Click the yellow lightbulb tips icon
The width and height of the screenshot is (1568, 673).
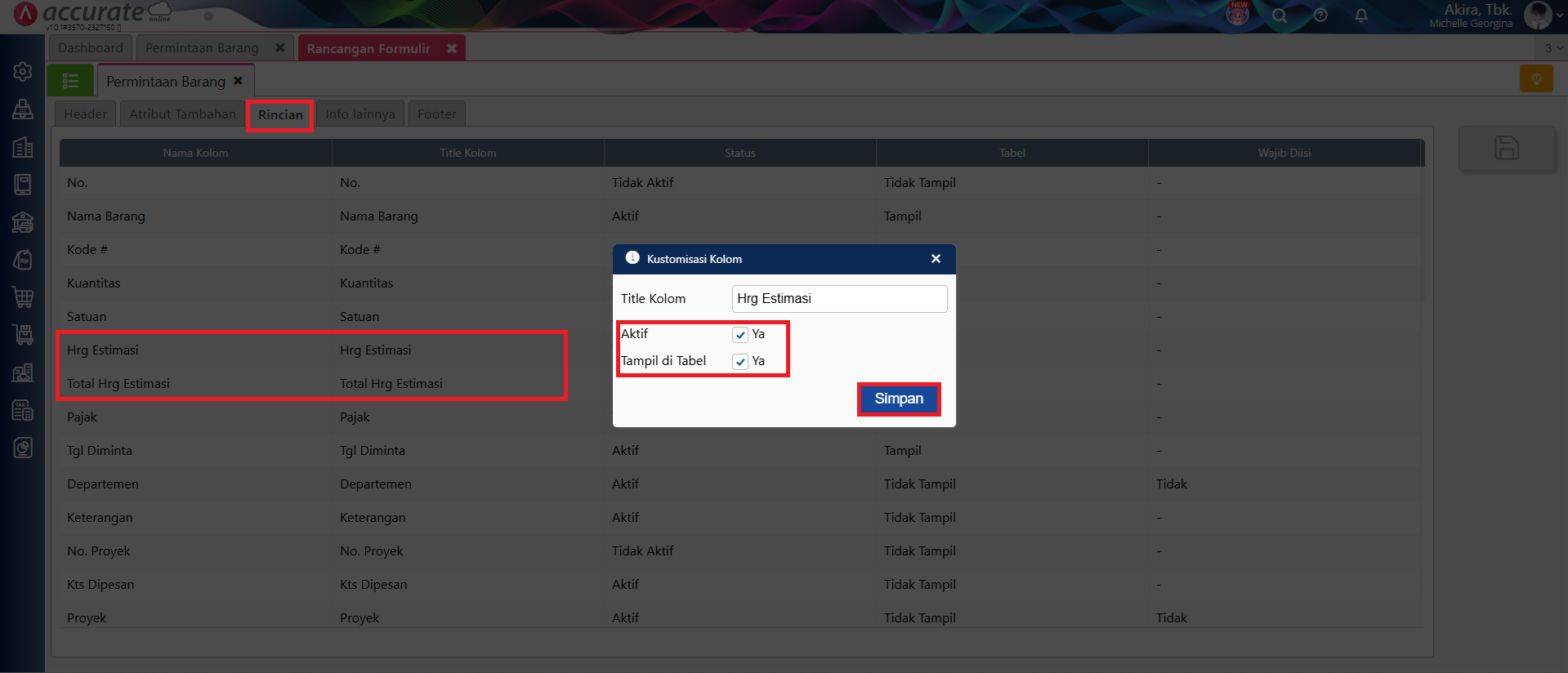click(x=1536, y=79)
